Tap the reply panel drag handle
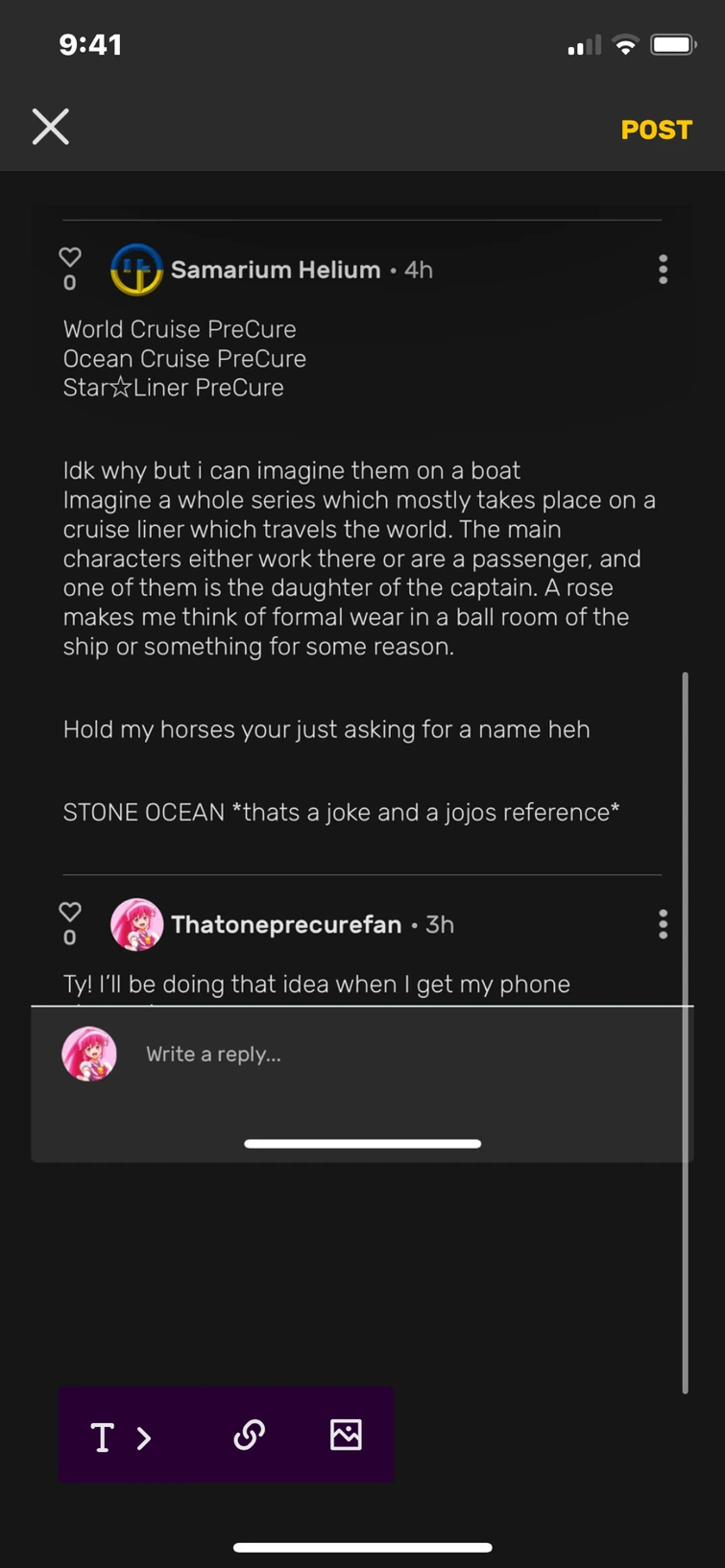The image size is (725, 1568). click(362, 1143)
